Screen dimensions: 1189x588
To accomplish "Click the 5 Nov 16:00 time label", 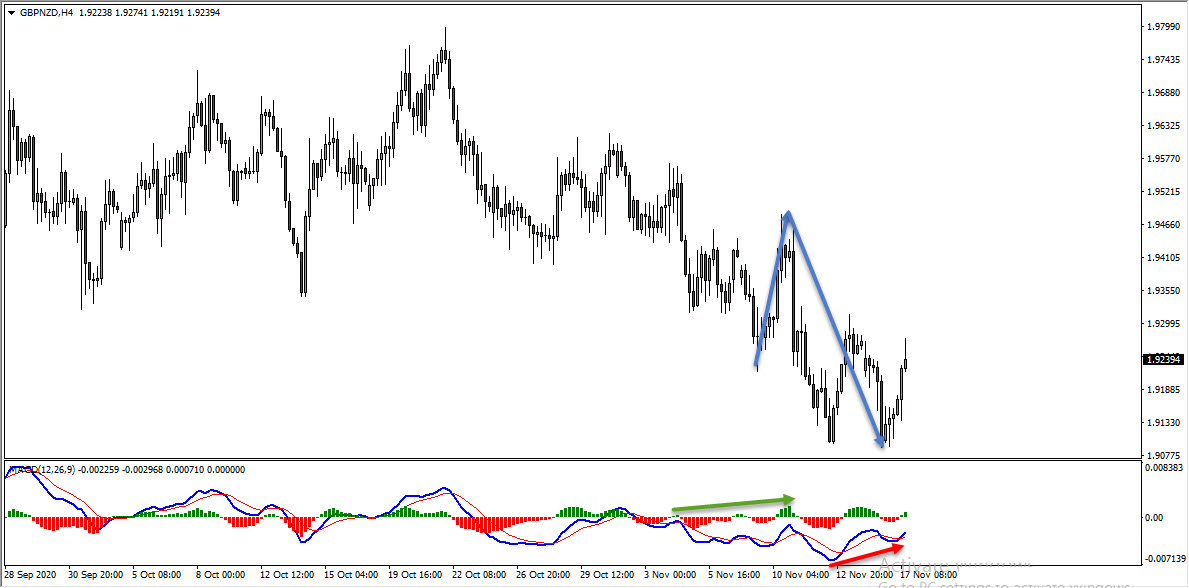I will (x=735, y=574).
